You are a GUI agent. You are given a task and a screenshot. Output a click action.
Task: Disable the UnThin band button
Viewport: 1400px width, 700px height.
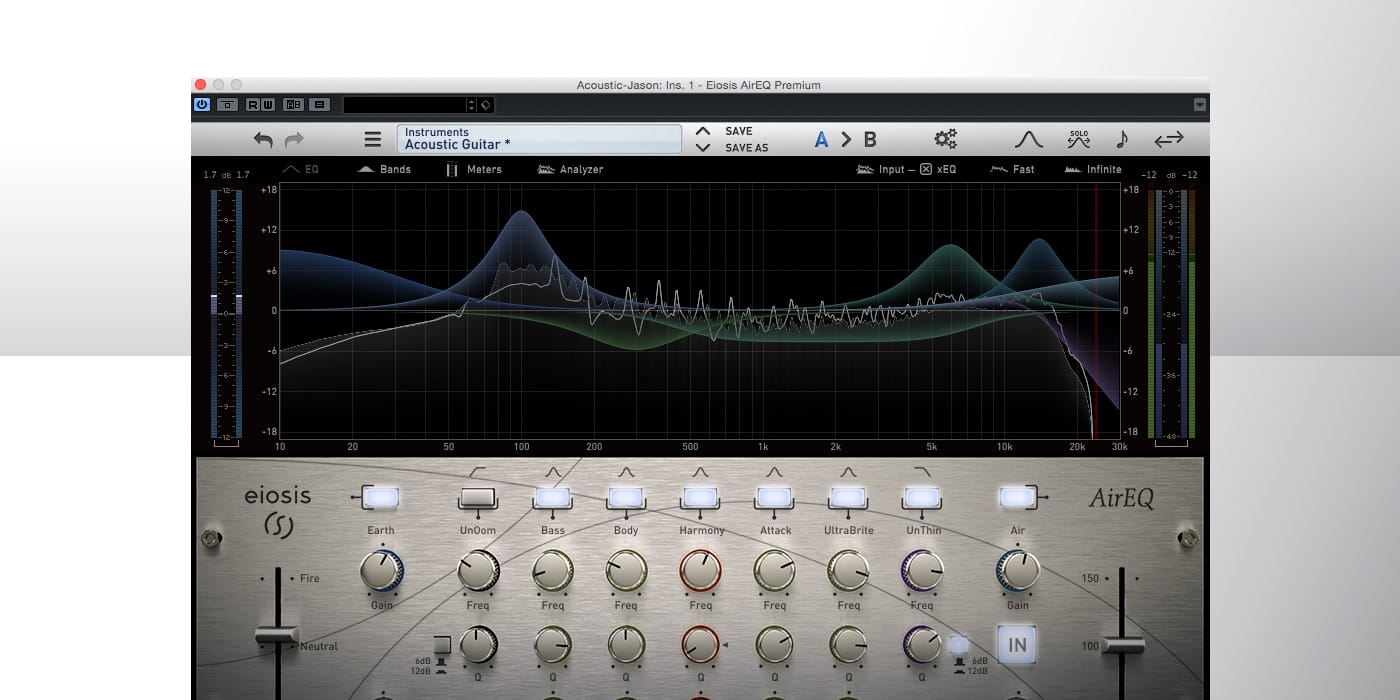pyautogui.click(x=922, y=497)
